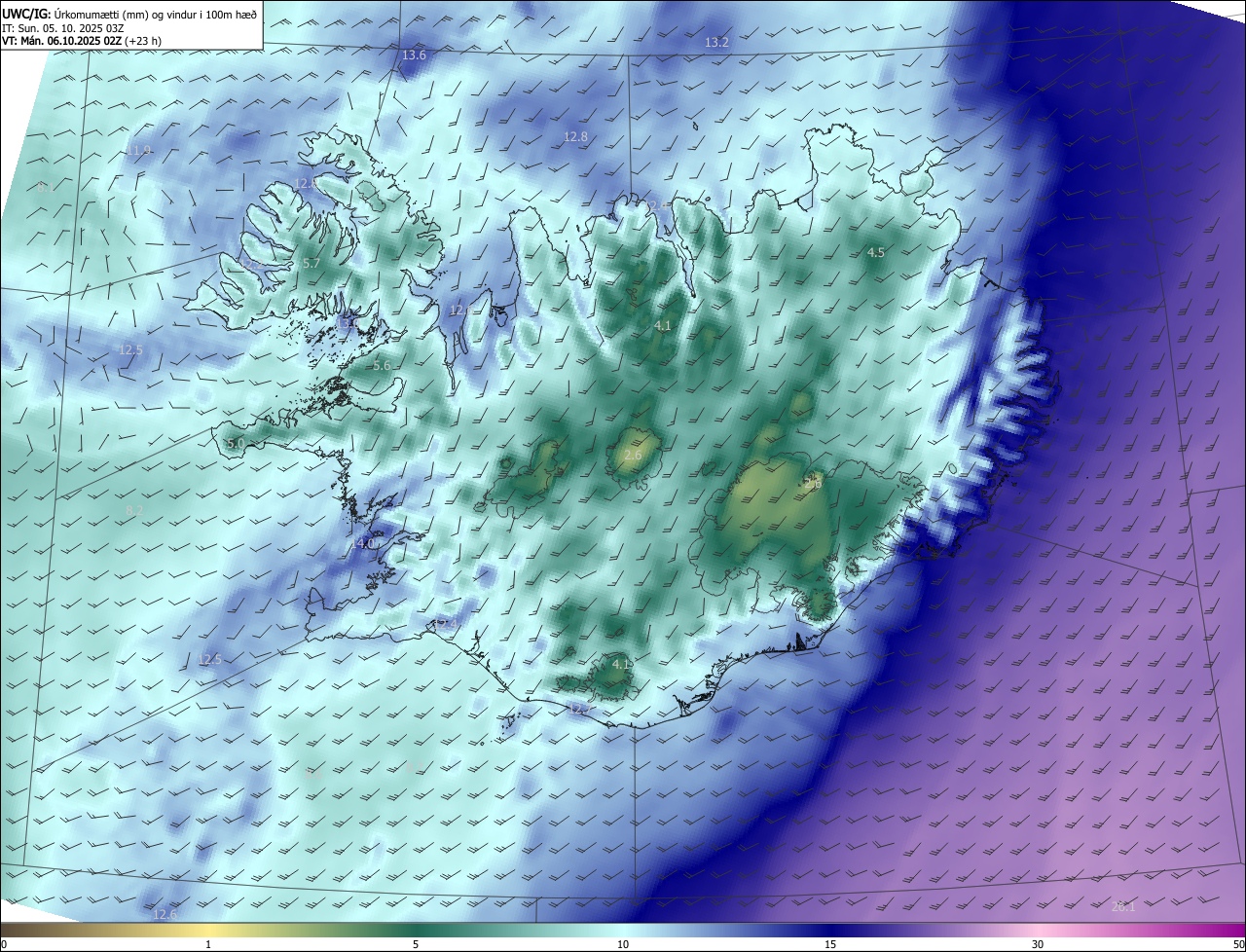Click the 'IT: Sun. 05. 10. 2025 03Z' line
Screen dimensions: 1246x952
coord(63,27)
